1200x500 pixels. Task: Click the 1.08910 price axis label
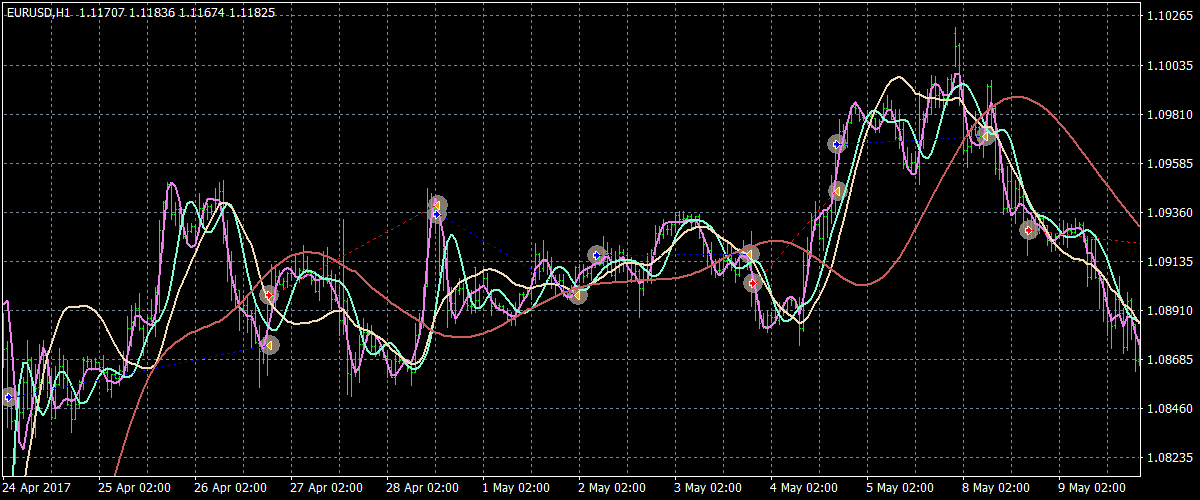[1169, 310]
